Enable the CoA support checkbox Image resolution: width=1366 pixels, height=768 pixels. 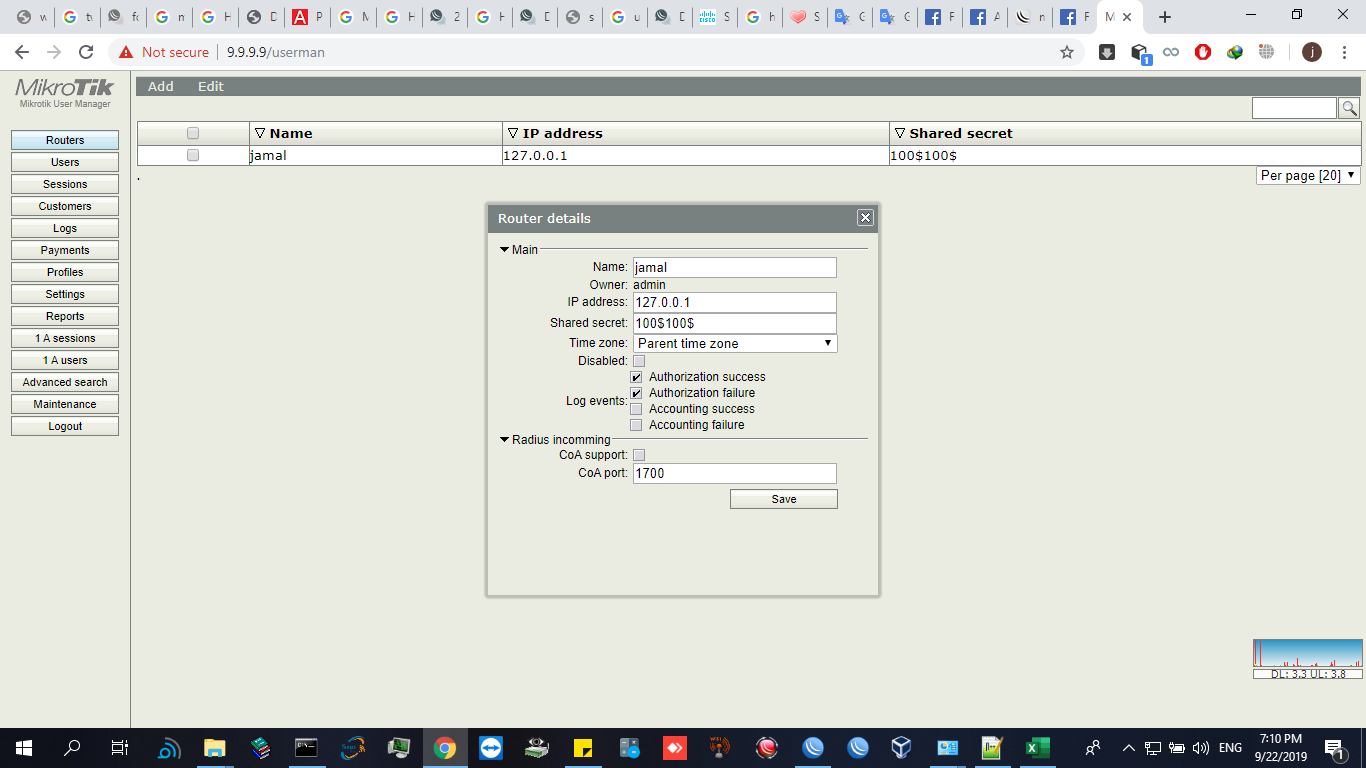click(639, 455)
